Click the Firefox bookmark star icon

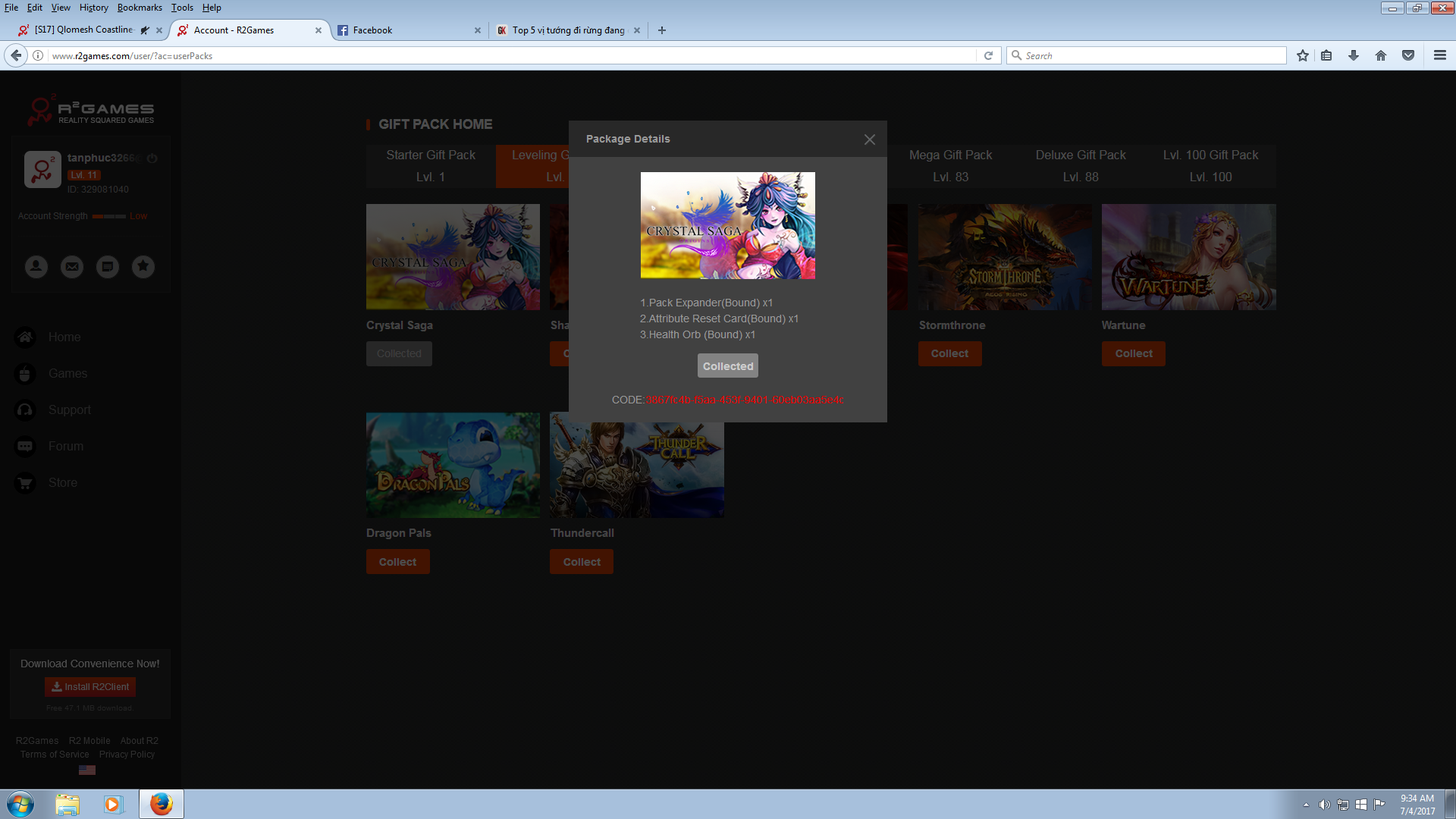coord(1302,55)
